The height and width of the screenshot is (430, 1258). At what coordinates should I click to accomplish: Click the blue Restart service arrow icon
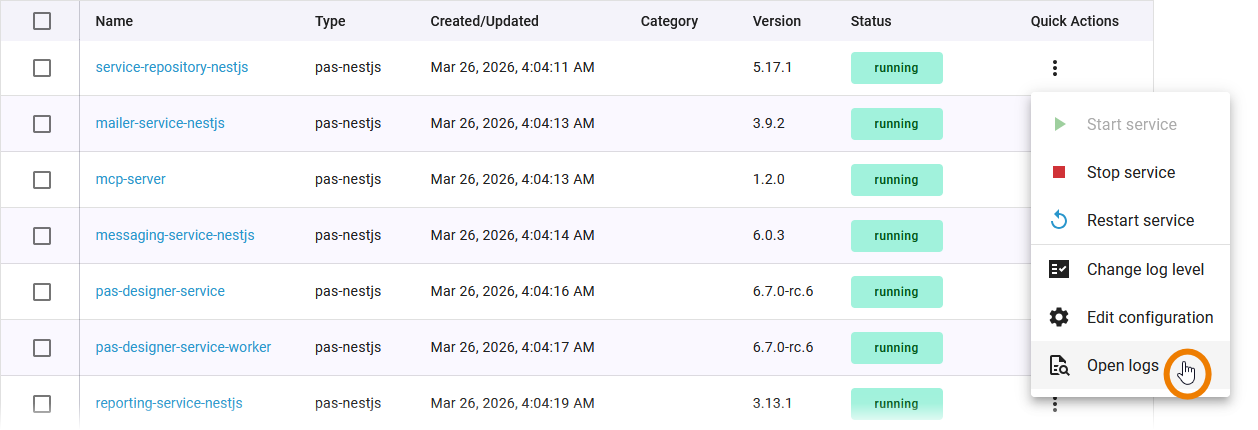click(x=1059, y=221)
